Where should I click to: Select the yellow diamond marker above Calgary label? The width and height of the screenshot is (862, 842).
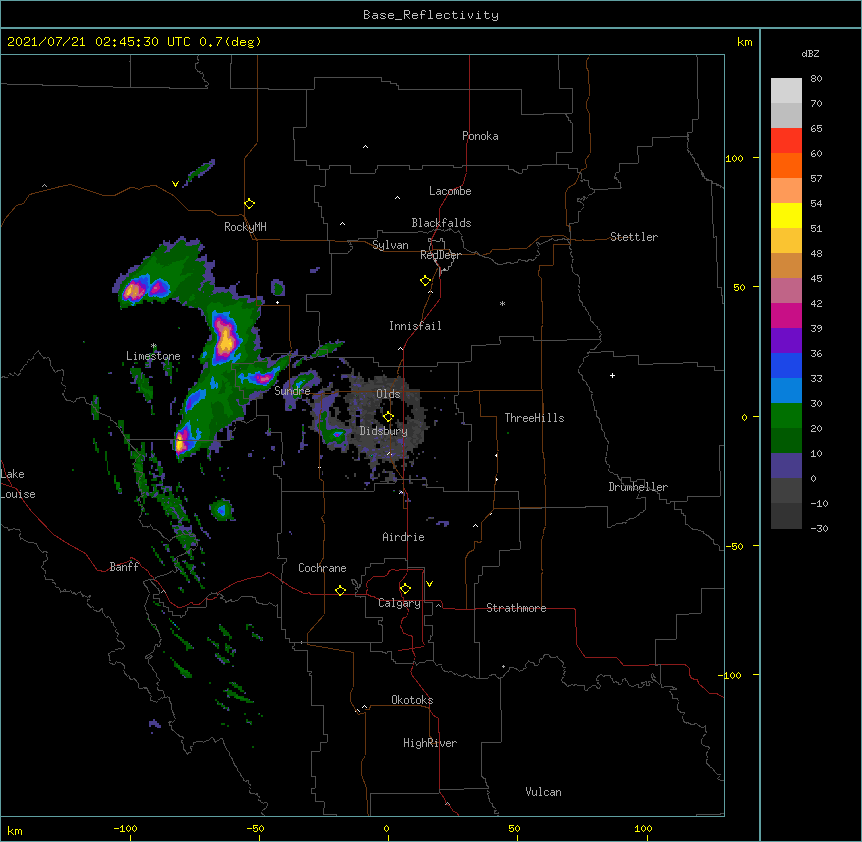point(405,589)
